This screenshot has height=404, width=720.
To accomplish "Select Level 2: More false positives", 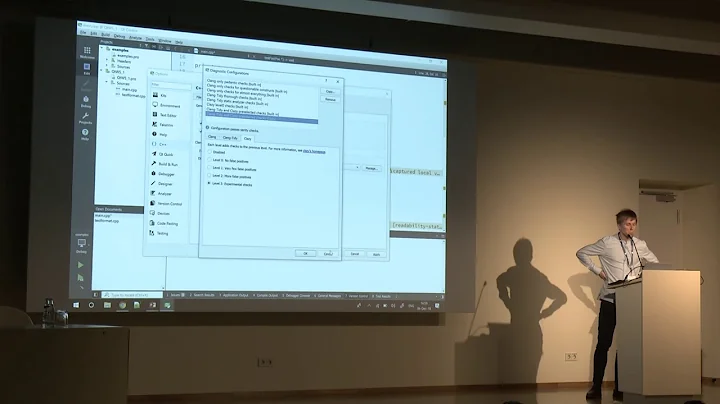I will 209,176.
